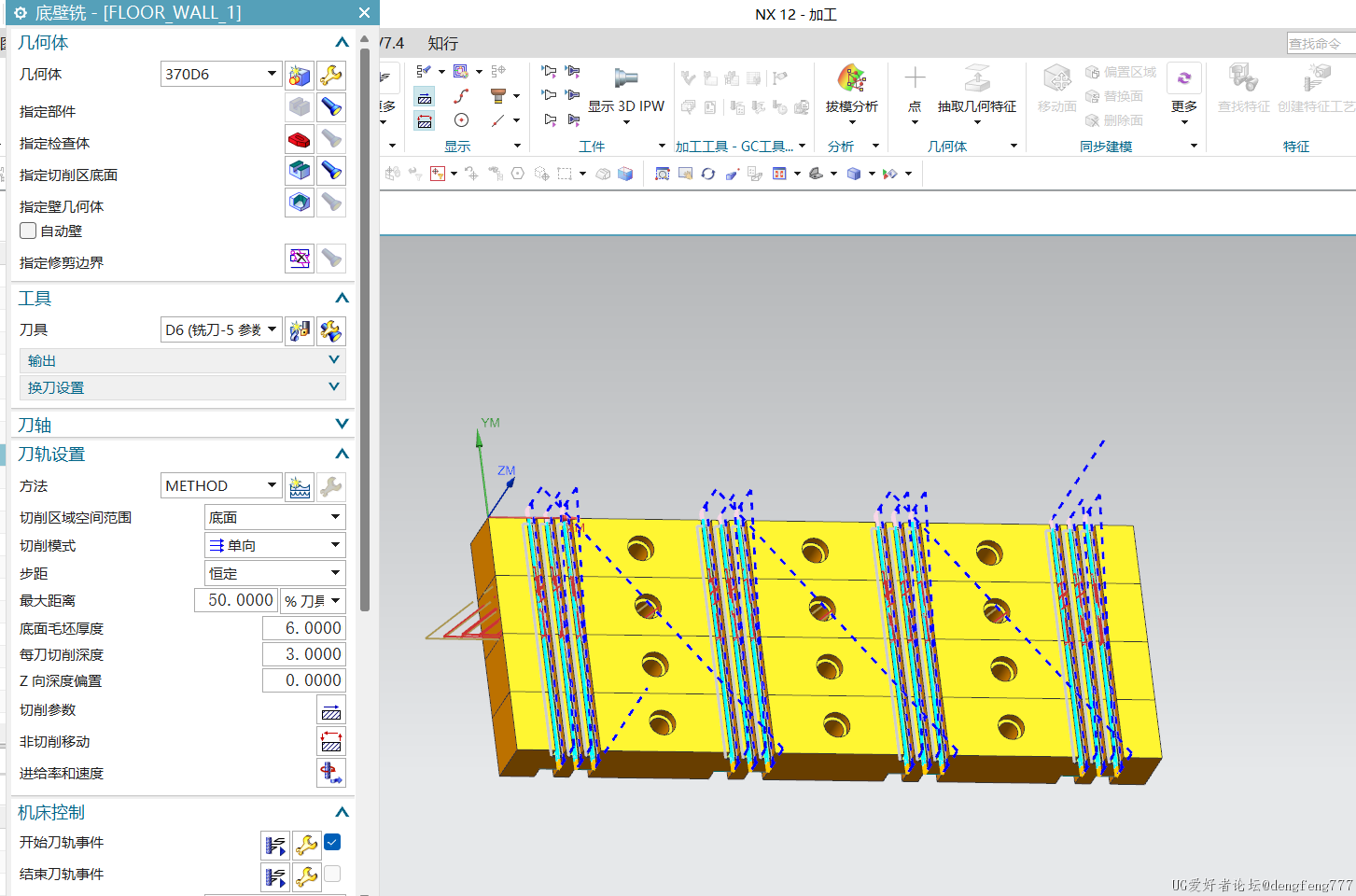Click the 替换面 button
1356x896 pixels.
[x=1114, y=96]
